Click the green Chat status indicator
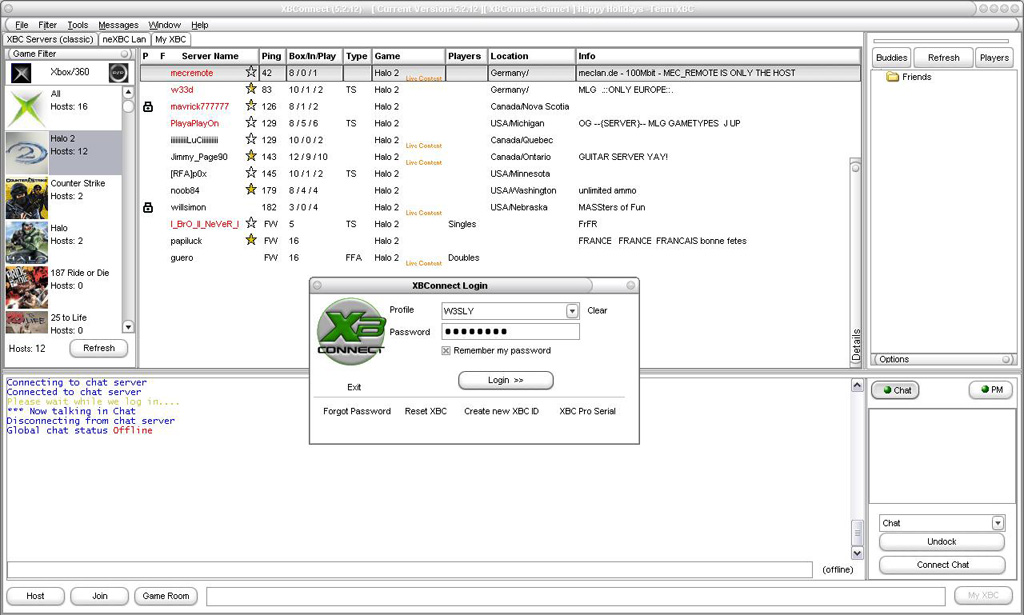Screen dimensions: 1024x615 [887, 390]
